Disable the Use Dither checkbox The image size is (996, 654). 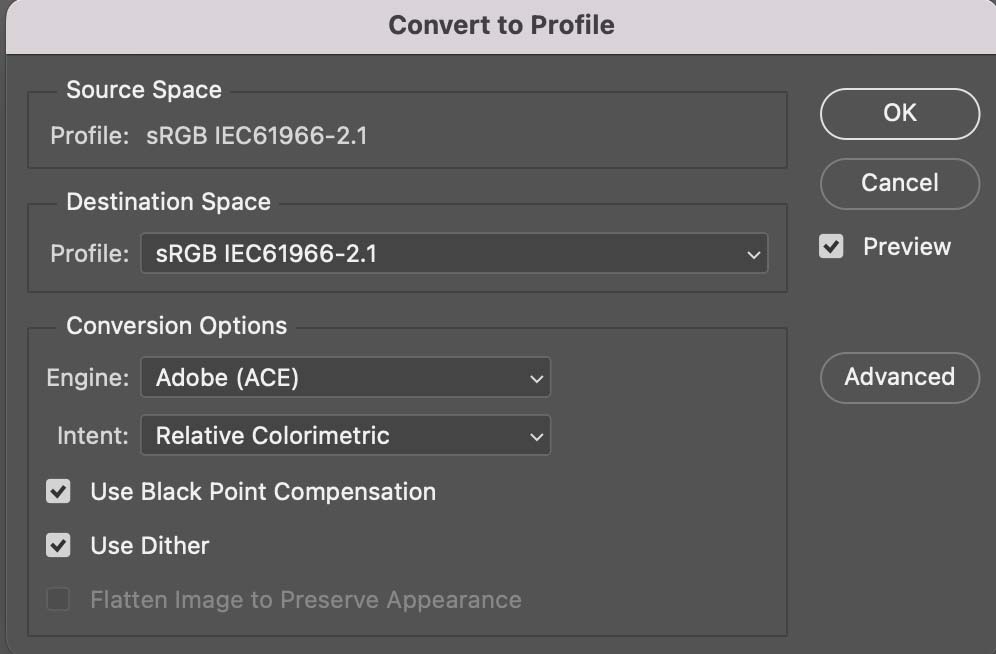pos(59,546)
